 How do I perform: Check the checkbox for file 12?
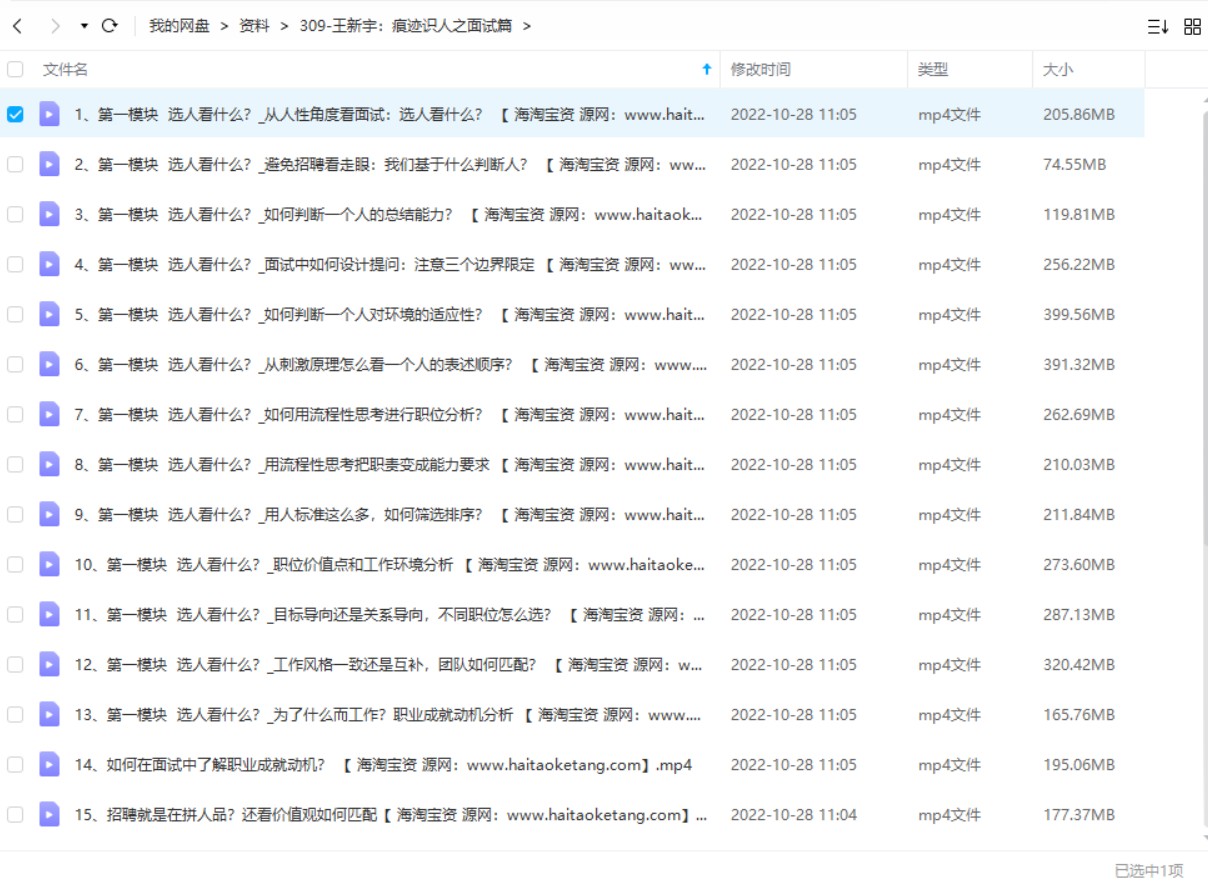(x=15, y=664)
